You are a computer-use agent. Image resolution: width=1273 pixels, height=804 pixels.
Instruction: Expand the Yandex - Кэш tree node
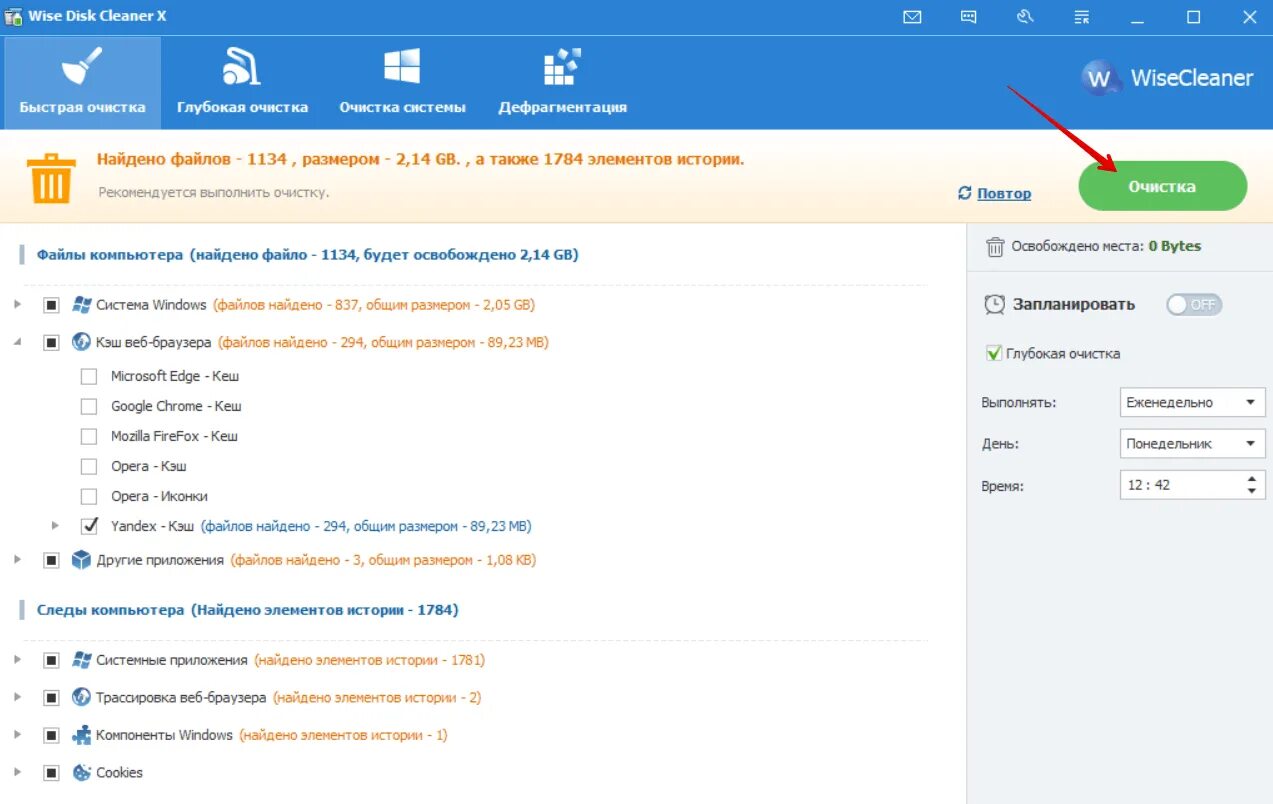click(x=55, y=525)
